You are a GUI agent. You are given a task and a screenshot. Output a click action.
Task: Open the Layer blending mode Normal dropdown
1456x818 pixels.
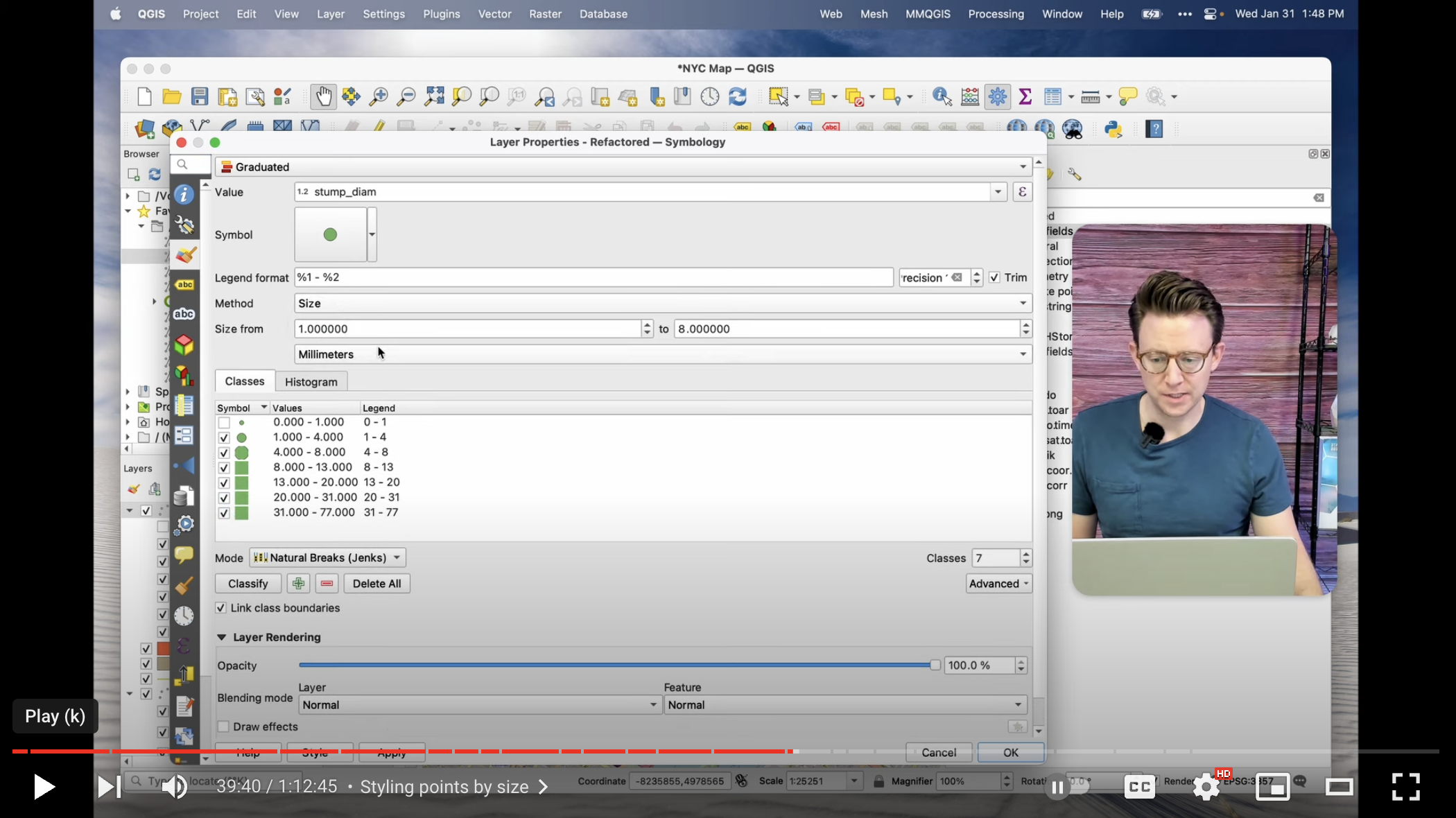pyautogui.click(x=479, y=705)
